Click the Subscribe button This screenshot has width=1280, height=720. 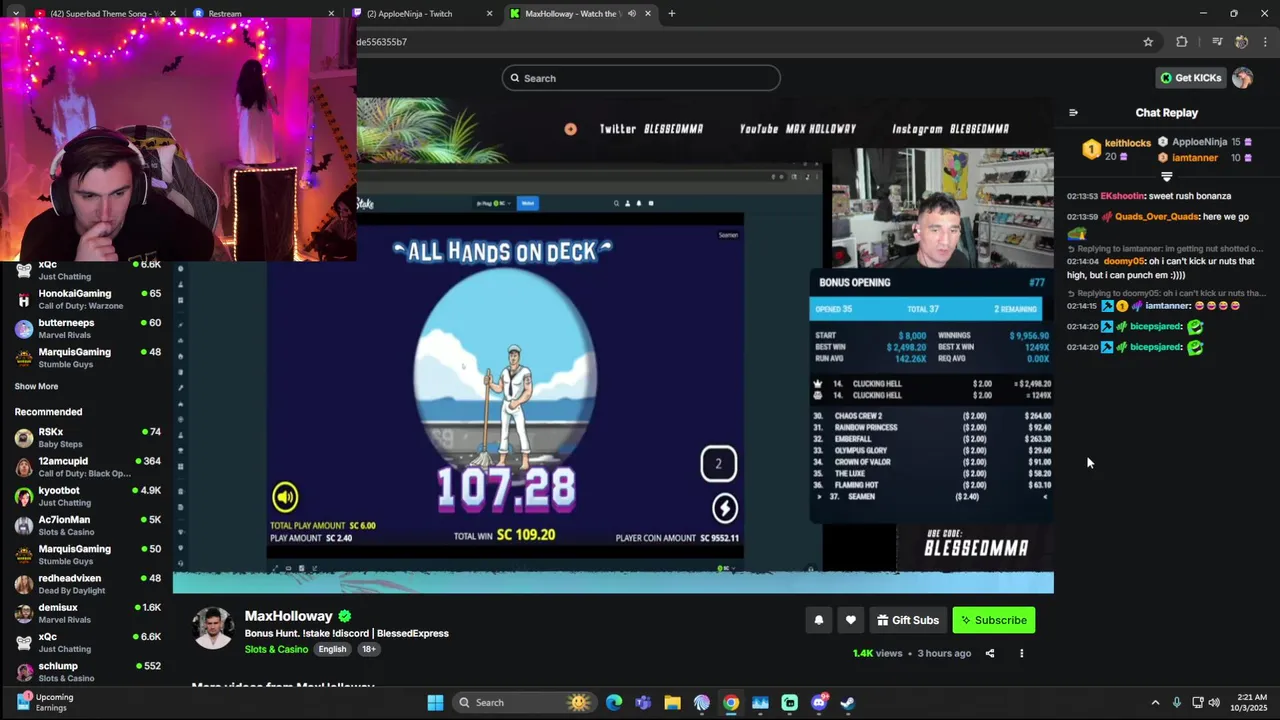[x=994, y=620]
